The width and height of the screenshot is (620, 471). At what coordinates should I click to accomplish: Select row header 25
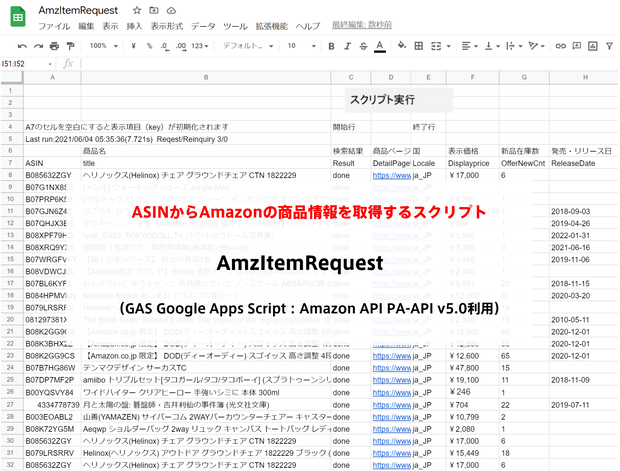point(11,380)
